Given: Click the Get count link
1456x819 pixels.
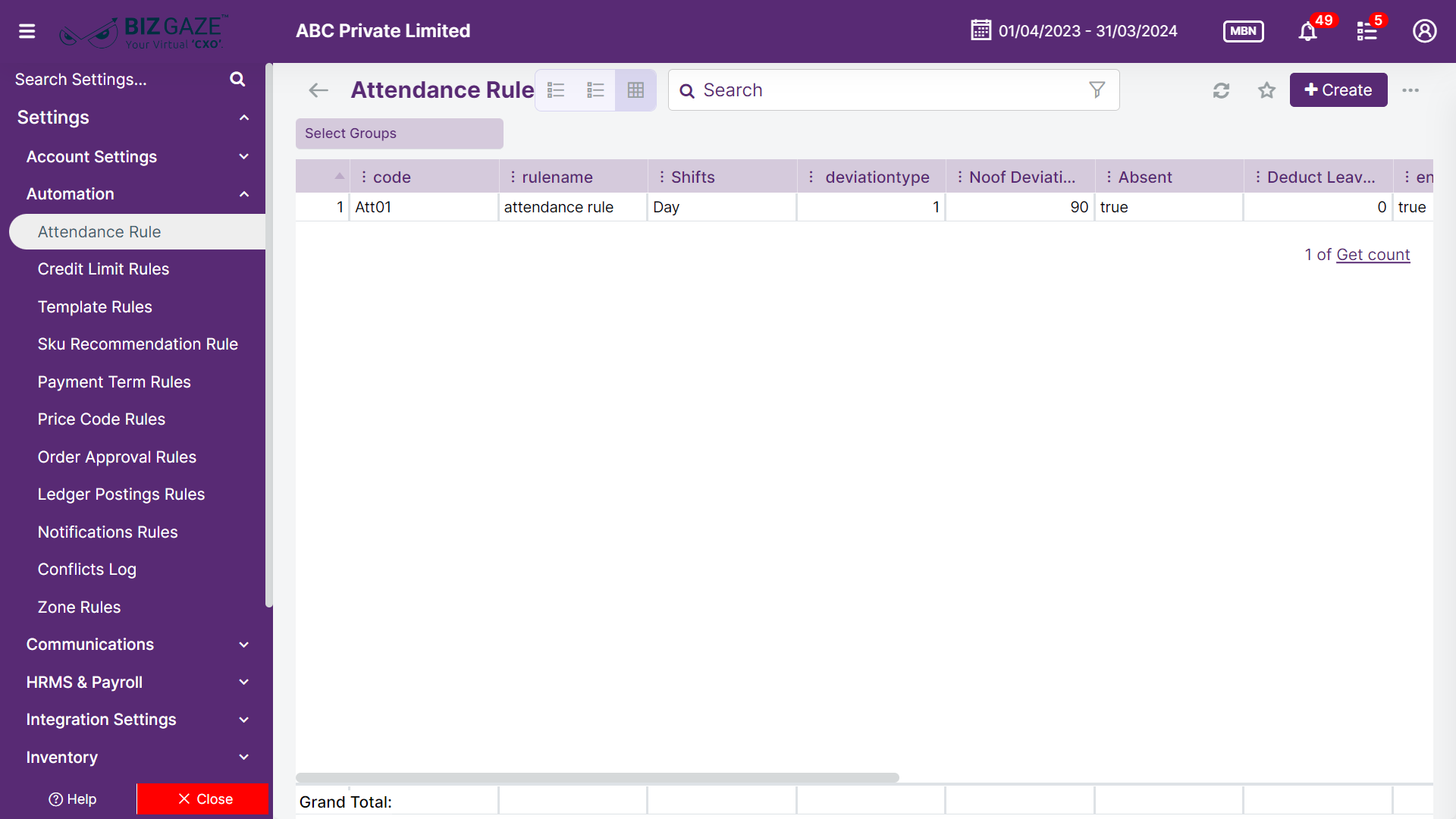Looking at the screenshot, I should 1373,255.
